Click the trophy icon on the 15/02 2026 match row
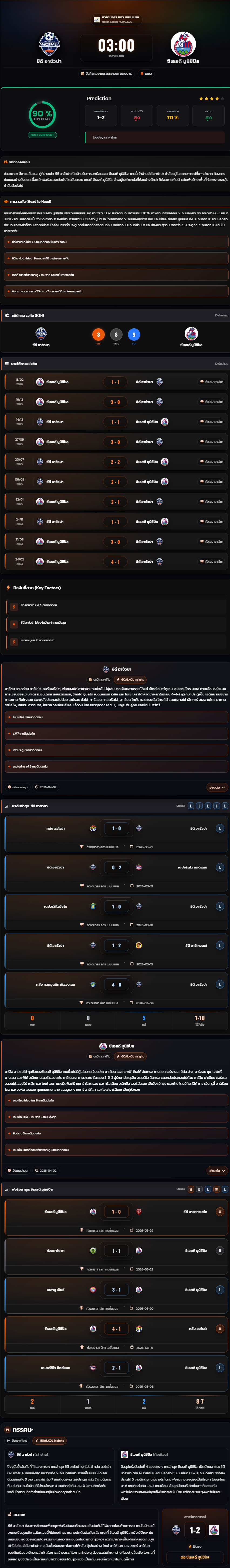 [202, 382]
